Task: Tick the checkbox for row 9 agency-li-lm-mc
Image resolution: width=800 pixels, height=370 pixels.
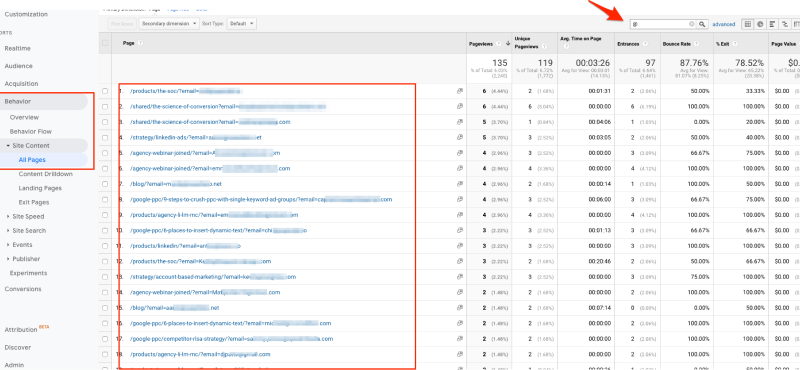Action: [x=105, y=215]
